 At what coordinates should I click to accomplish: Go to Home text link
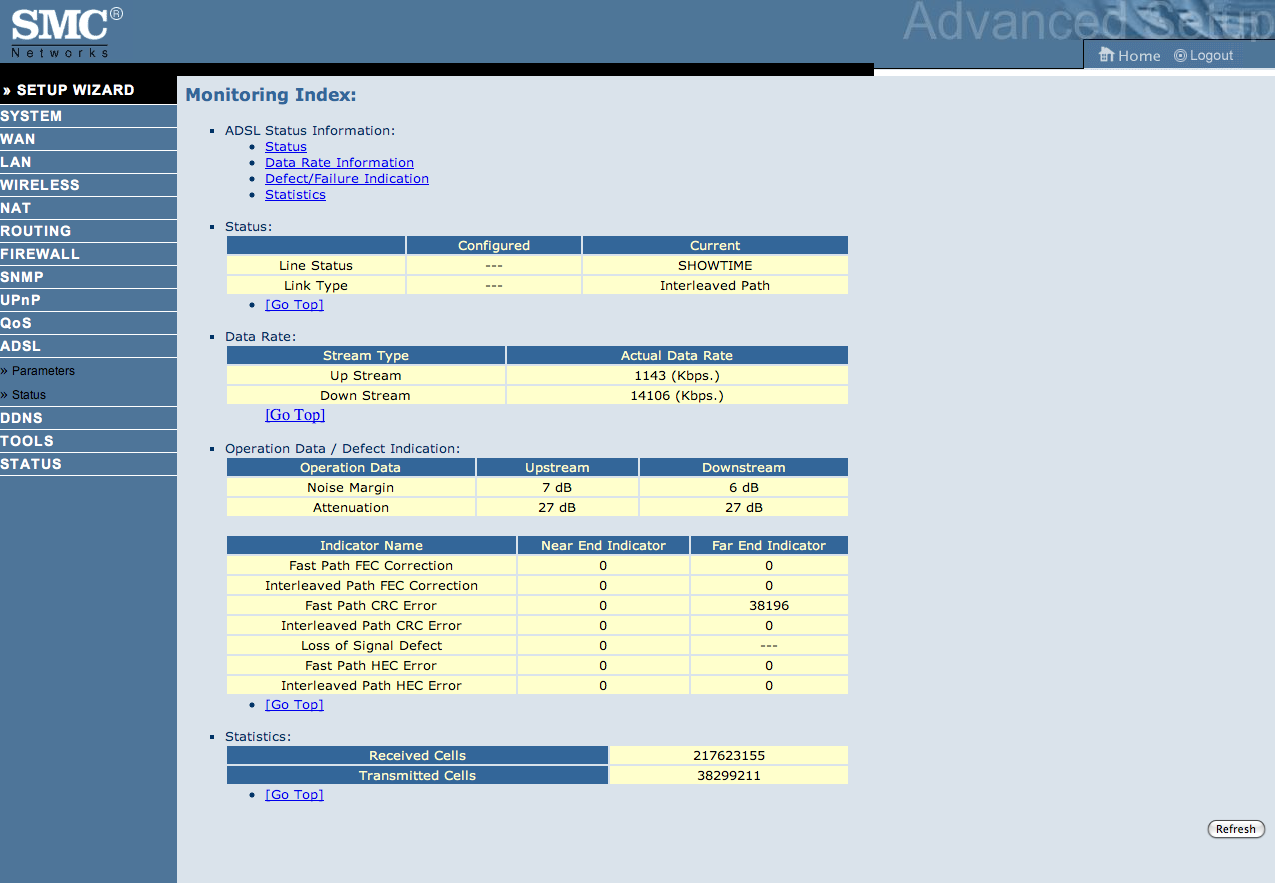1139,56
